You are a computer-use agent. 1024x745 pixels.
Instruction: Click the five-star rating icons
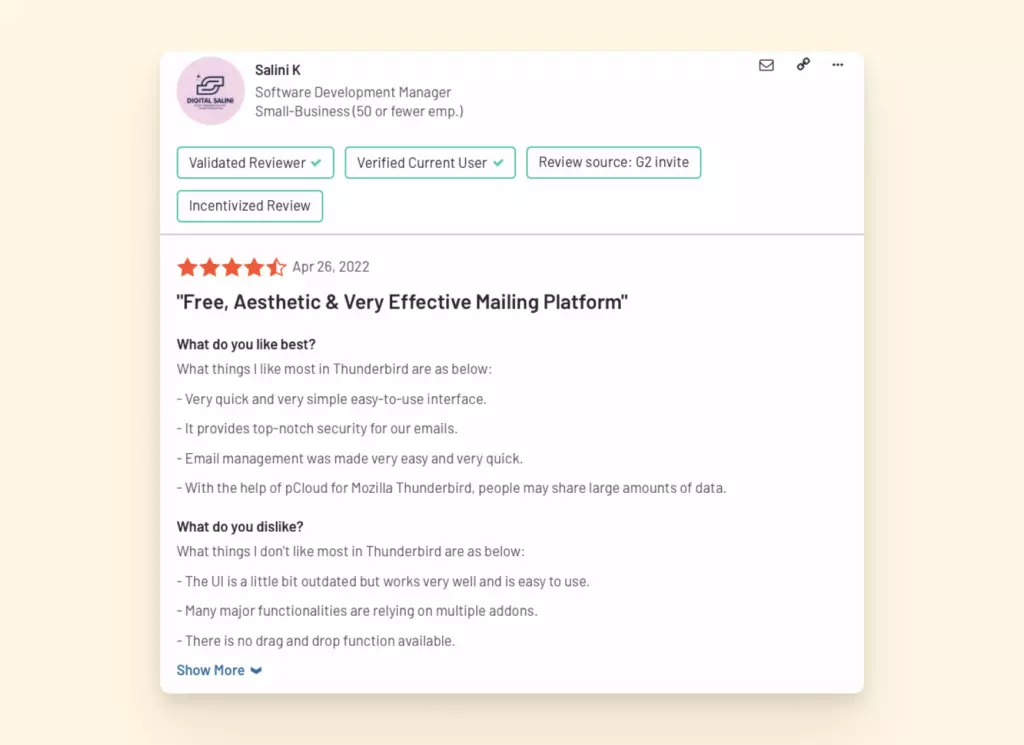point(231,267)
